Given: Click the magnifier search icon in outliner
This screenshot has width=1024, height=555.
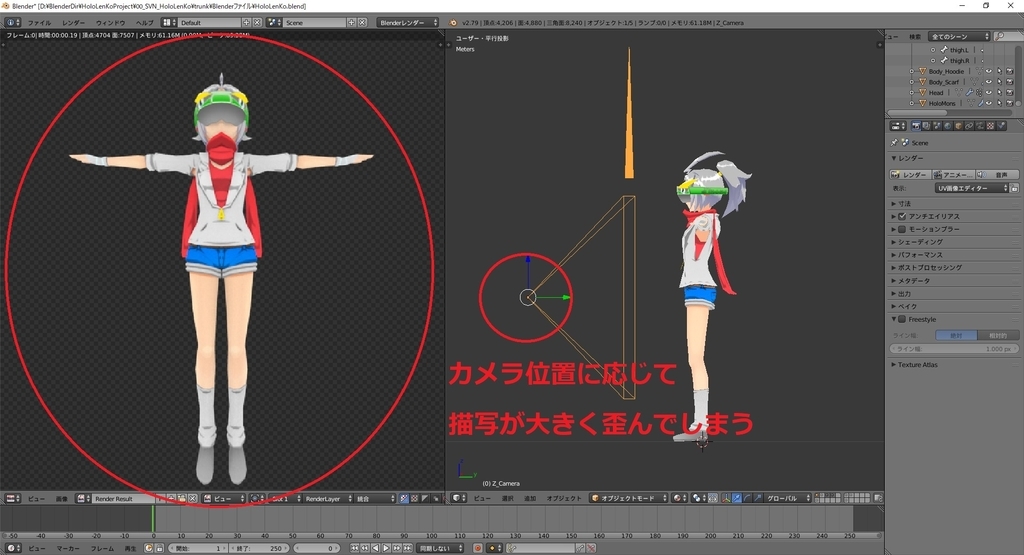Looking at the screenshot, I should (x=999, y=36).
